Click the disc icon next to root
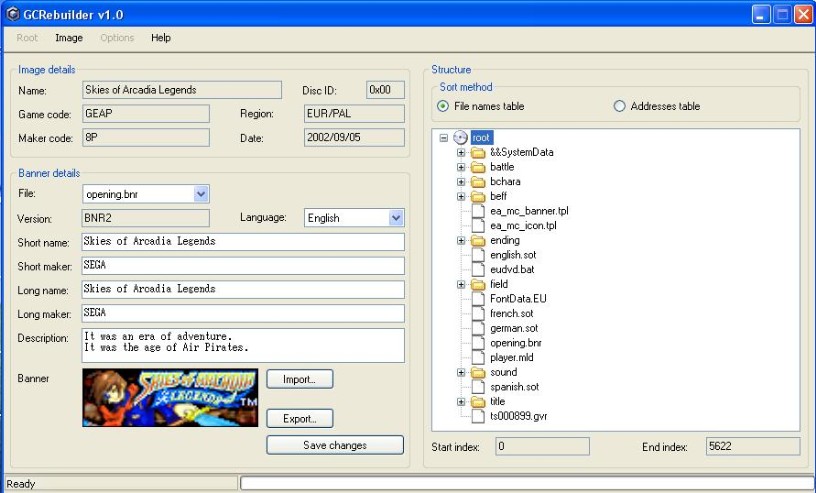 tap(460, 137)
